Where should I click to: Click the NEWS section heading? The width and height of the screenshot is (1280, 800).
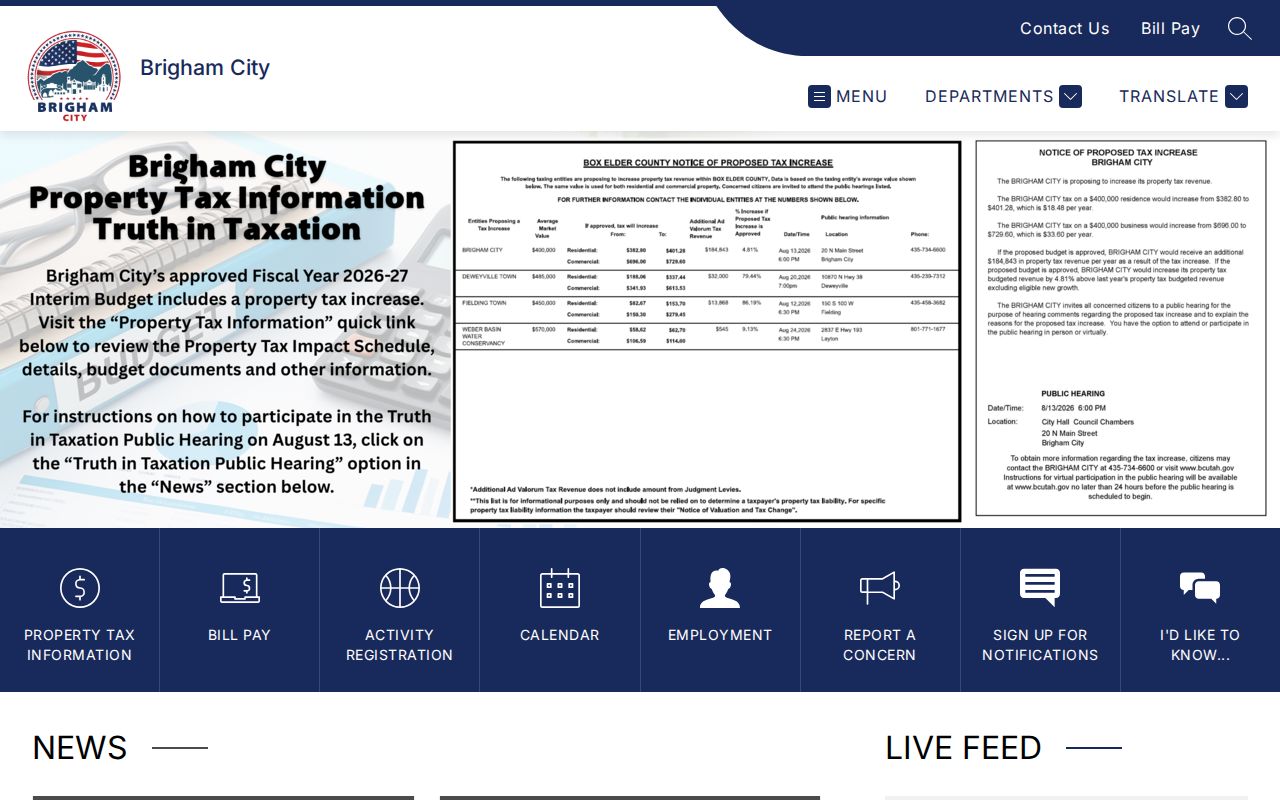[x=80, y=748]
